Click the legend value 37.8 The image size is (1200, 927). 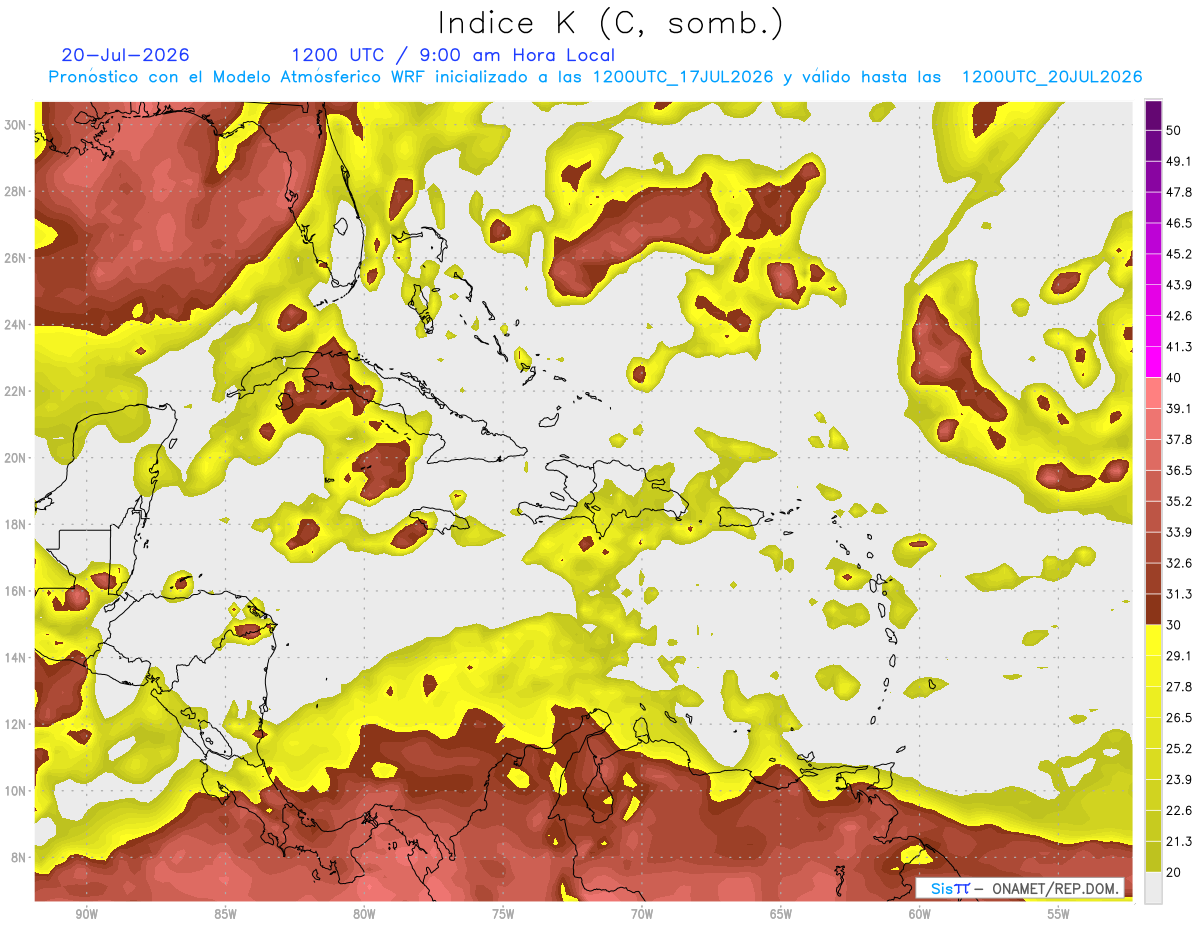click(x=1178, y=439)
